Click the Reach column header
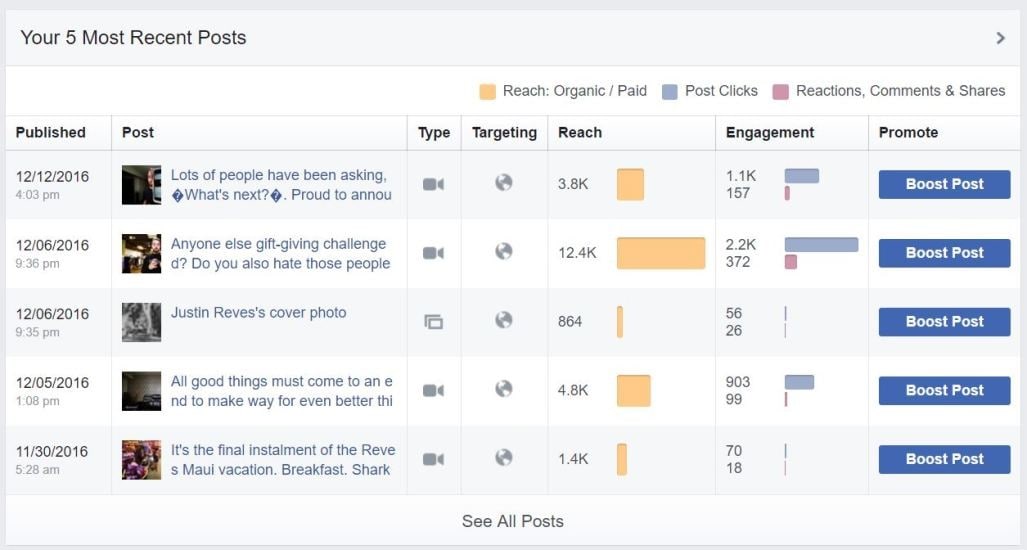 580,132
